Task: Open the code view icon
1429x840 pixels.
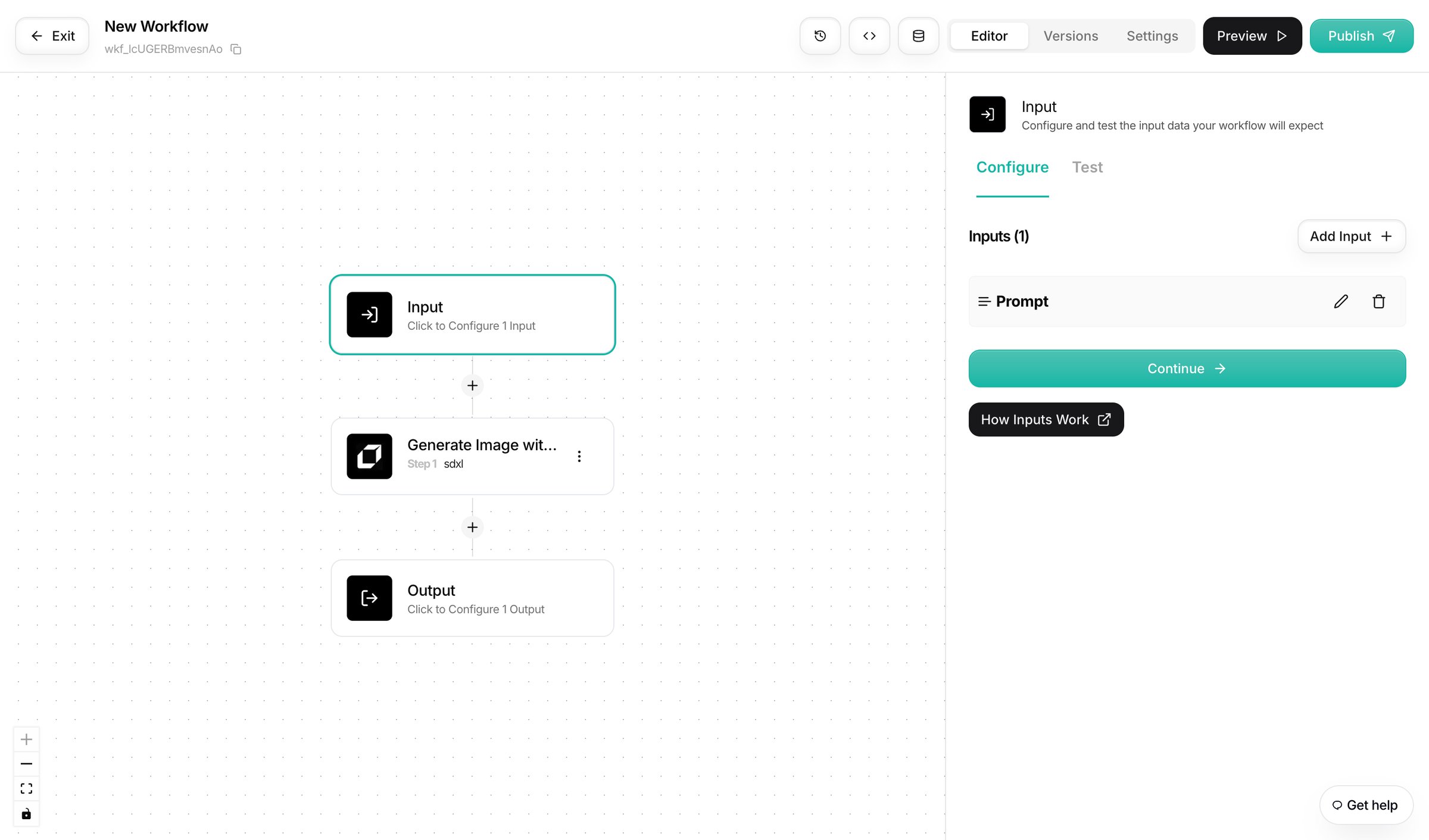Action: [x=869, y=36]
